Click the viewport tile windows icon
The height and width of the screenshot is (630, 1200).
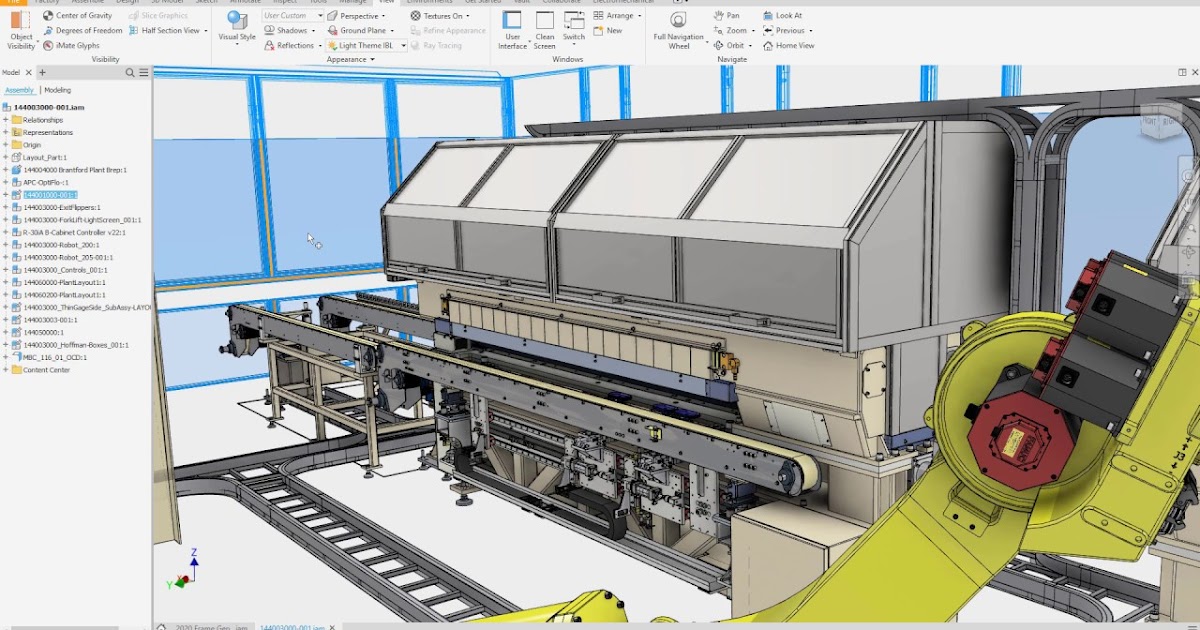pos(1182,73)
